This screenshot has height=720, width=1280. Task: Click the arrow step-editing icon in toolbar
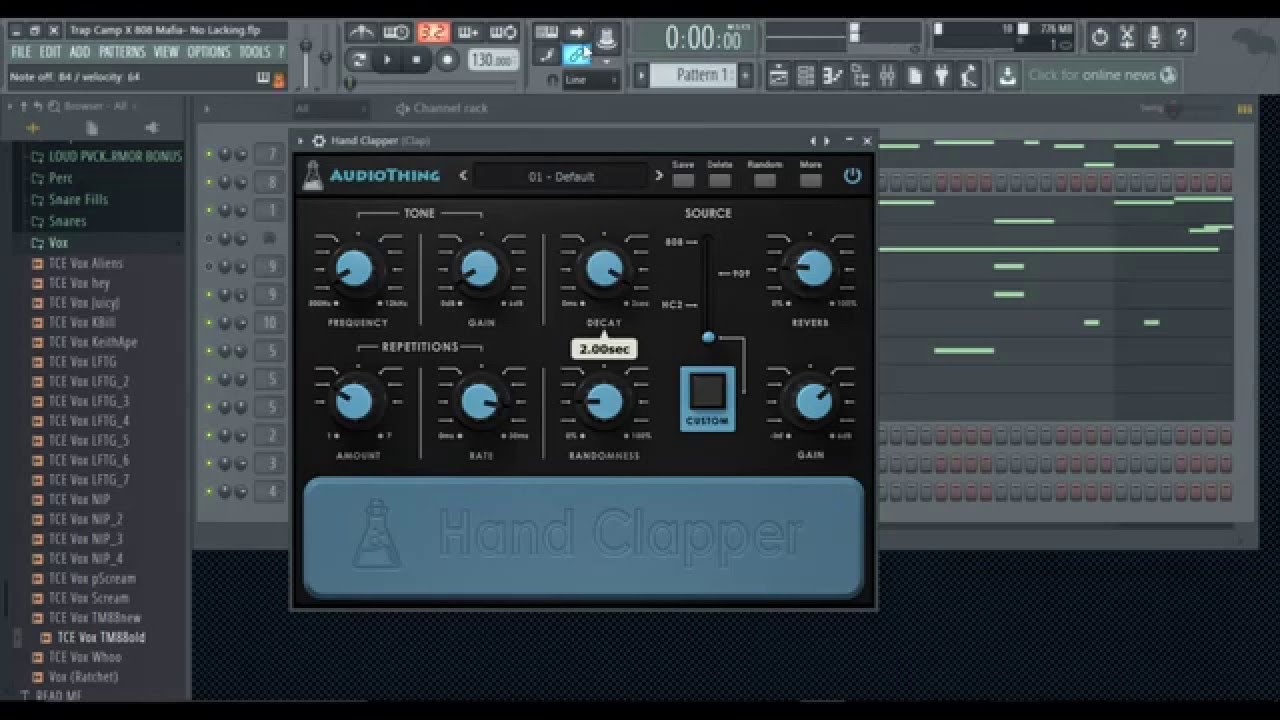(577, 32)
